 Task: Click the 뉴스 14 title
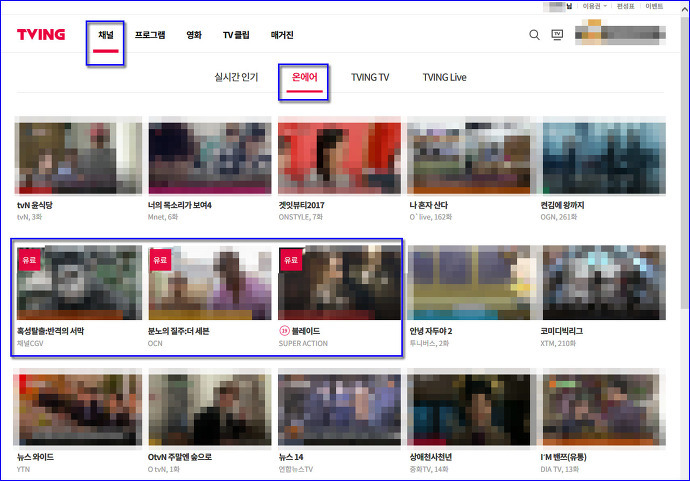(x=291, y=457)
